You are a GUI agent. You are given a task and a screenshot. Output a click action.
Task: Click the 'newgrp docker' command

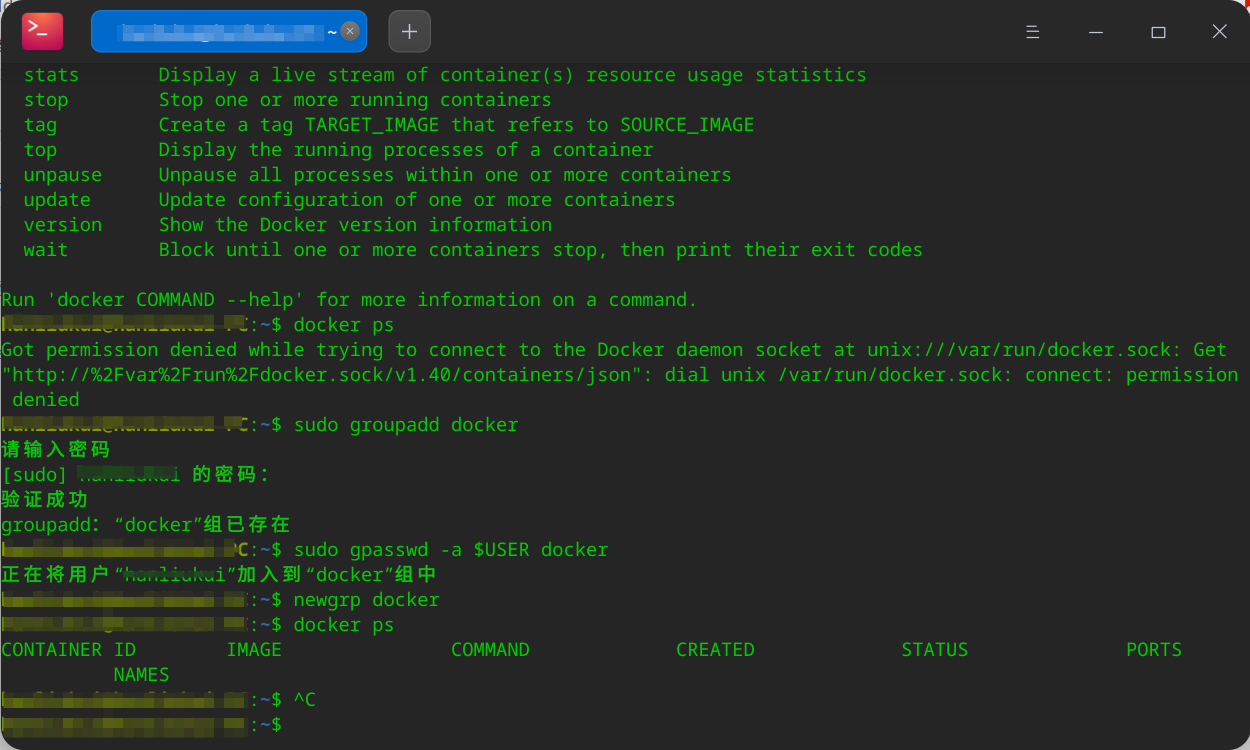(366, 600)
